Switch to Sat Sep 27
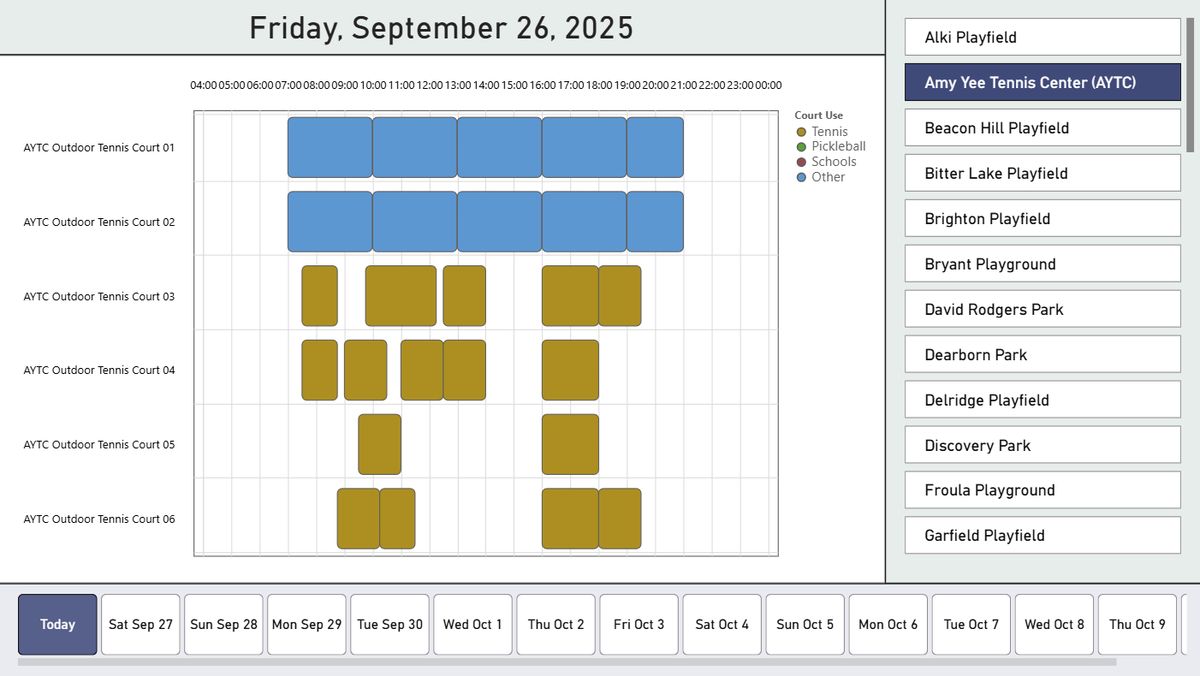1200x676 pixels. (141, 625)
